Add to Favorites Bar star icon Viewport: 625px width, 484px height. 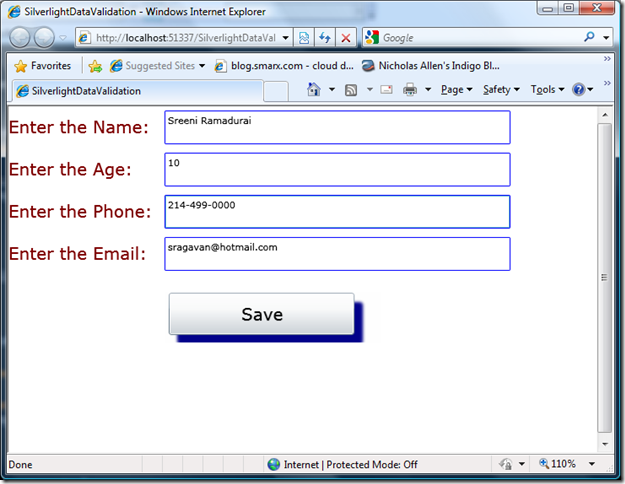(95, 66)
